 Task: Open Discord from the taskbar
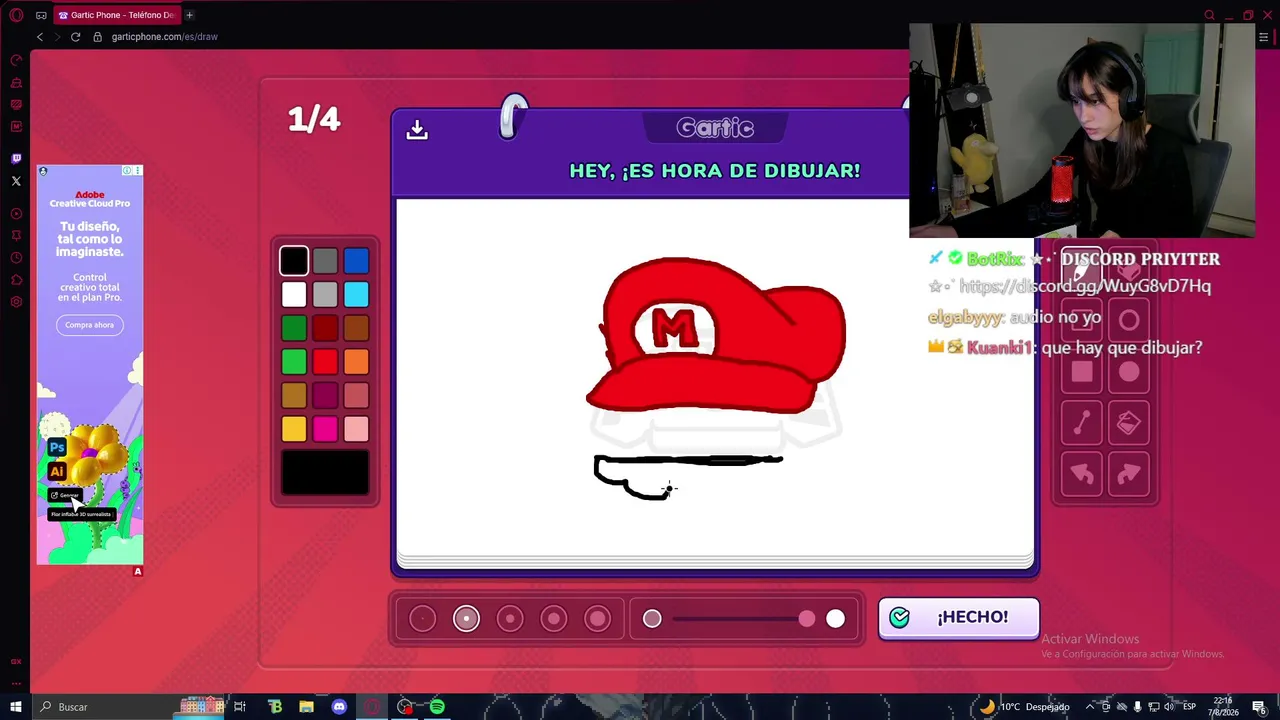339,707
